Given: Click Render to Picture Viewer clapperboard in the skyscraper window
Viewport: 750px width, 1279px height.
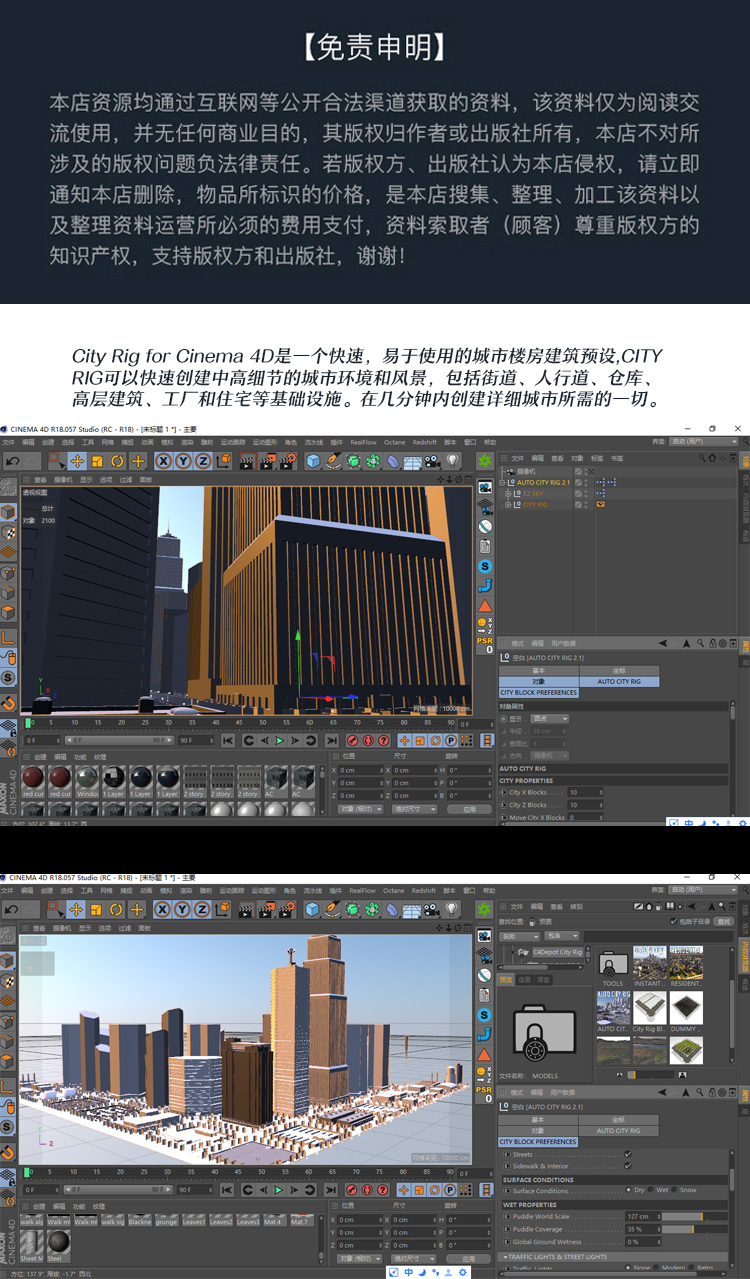Looking at the screenshot, I should pyautogui.click(x=266, y=461).
